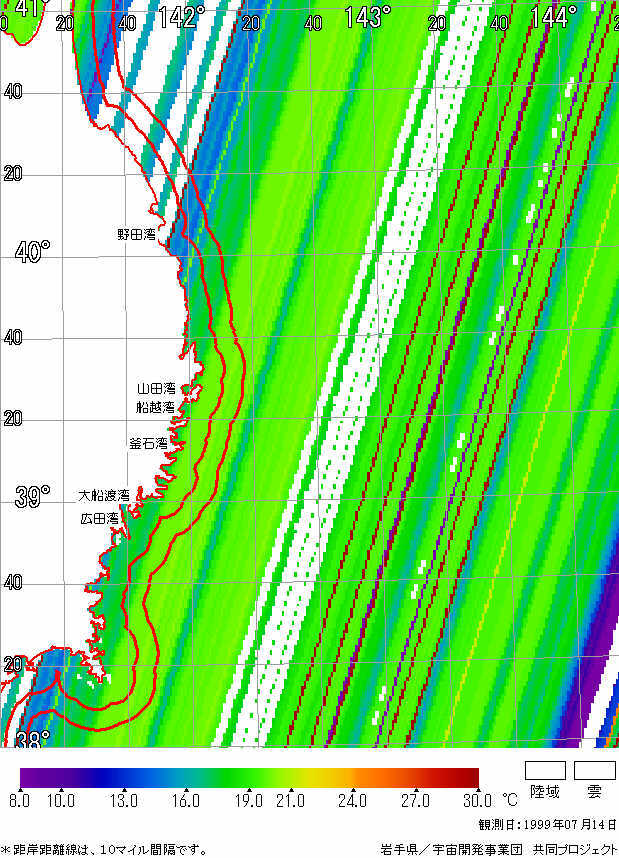Click the white legend box above 陸域

545,770
